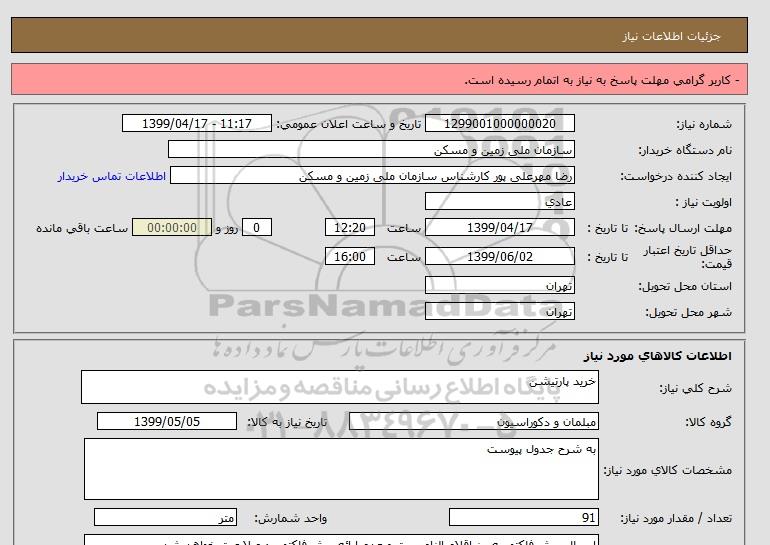This screenshot has height=545, width=770.
Task: Click the اطلاعات کالاهای مورد نیاز section heading
Action: click(x=658, y=355)
